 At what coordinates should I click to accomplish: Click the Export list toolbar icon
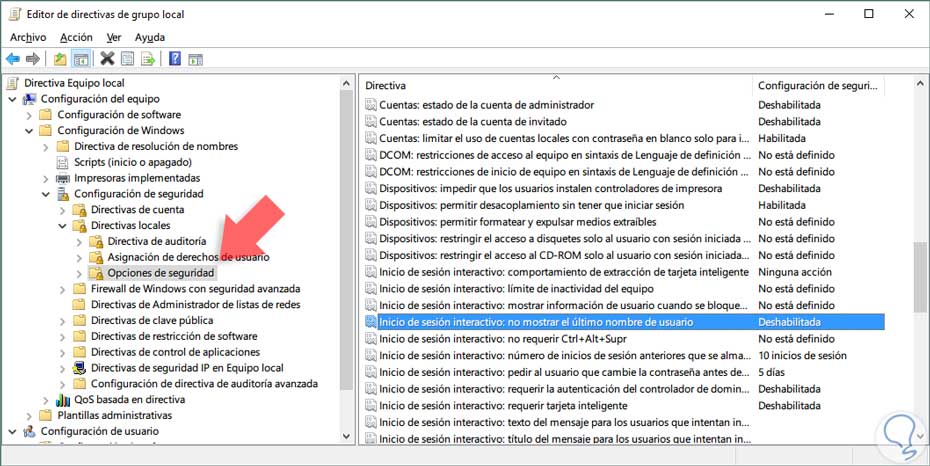pos(148,59)
